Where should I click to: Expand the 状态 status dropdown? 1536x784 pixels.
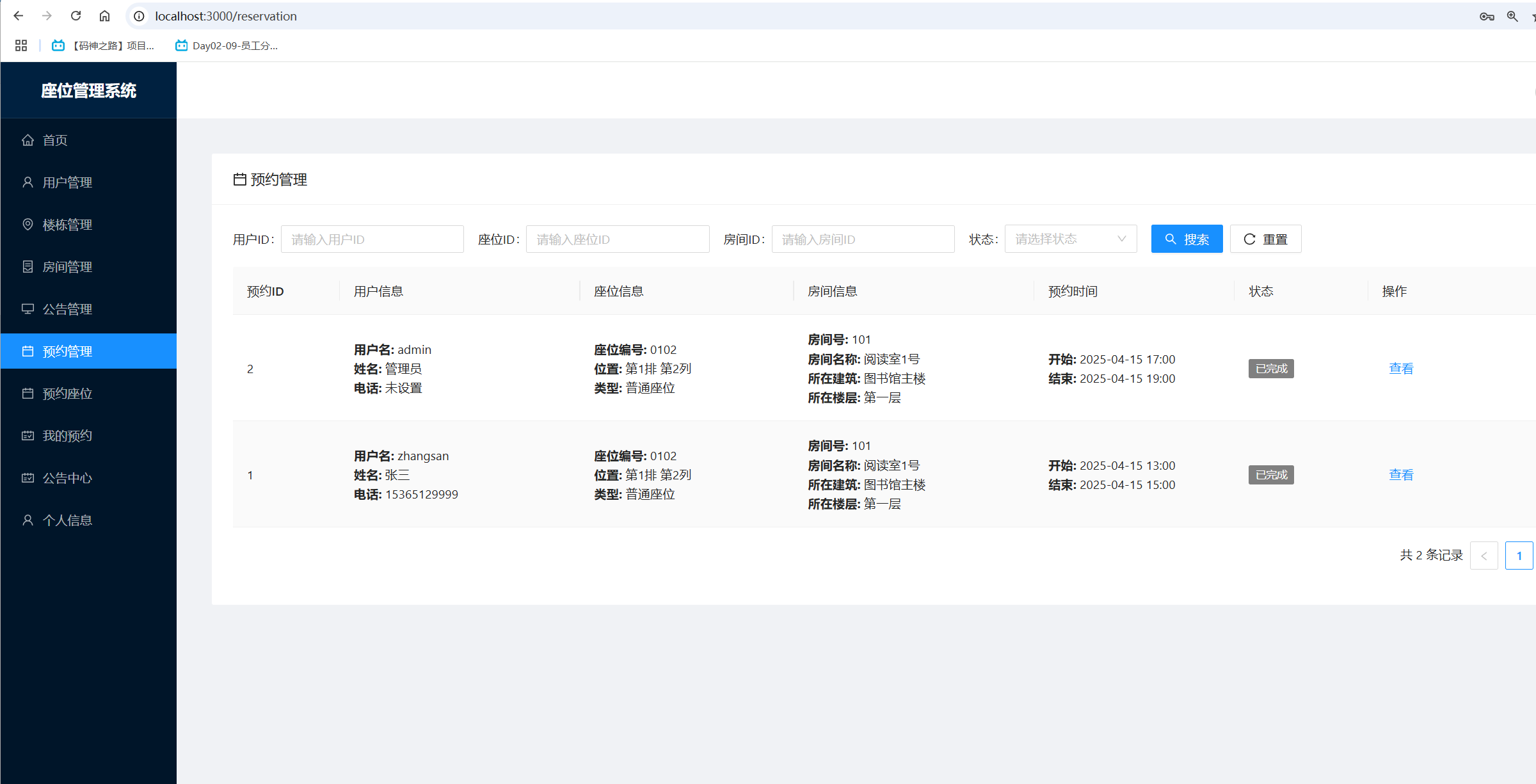tap(1070, 239)
